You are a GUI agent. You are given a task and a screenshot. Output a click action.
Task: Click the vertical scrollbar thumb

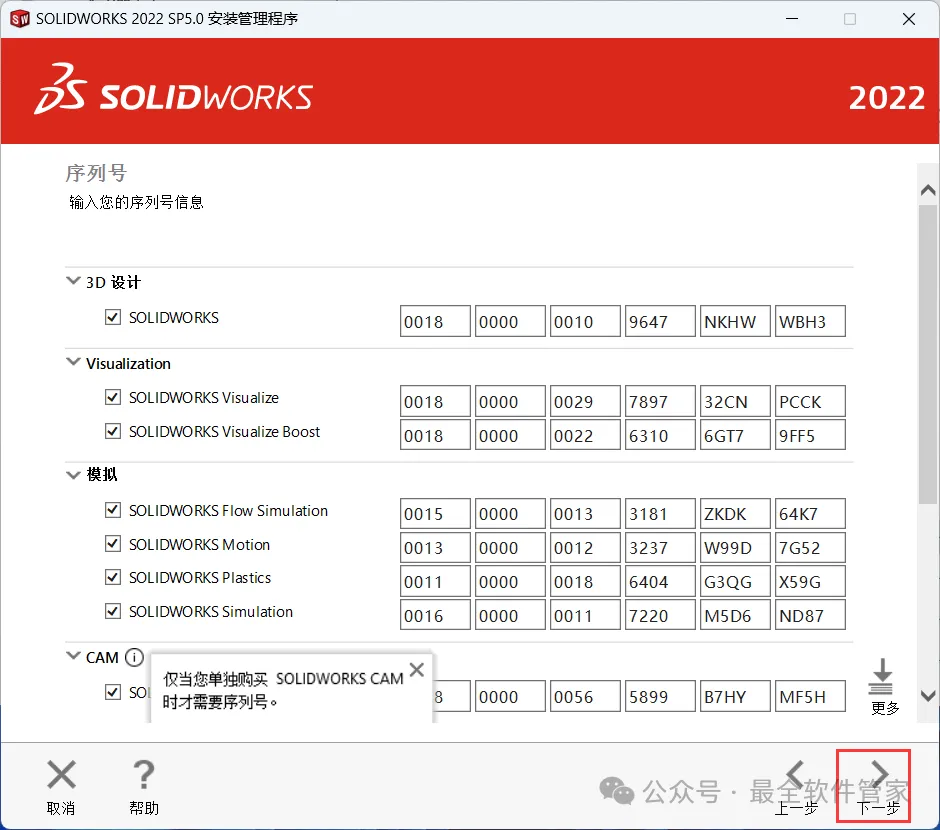coord(928,354)
